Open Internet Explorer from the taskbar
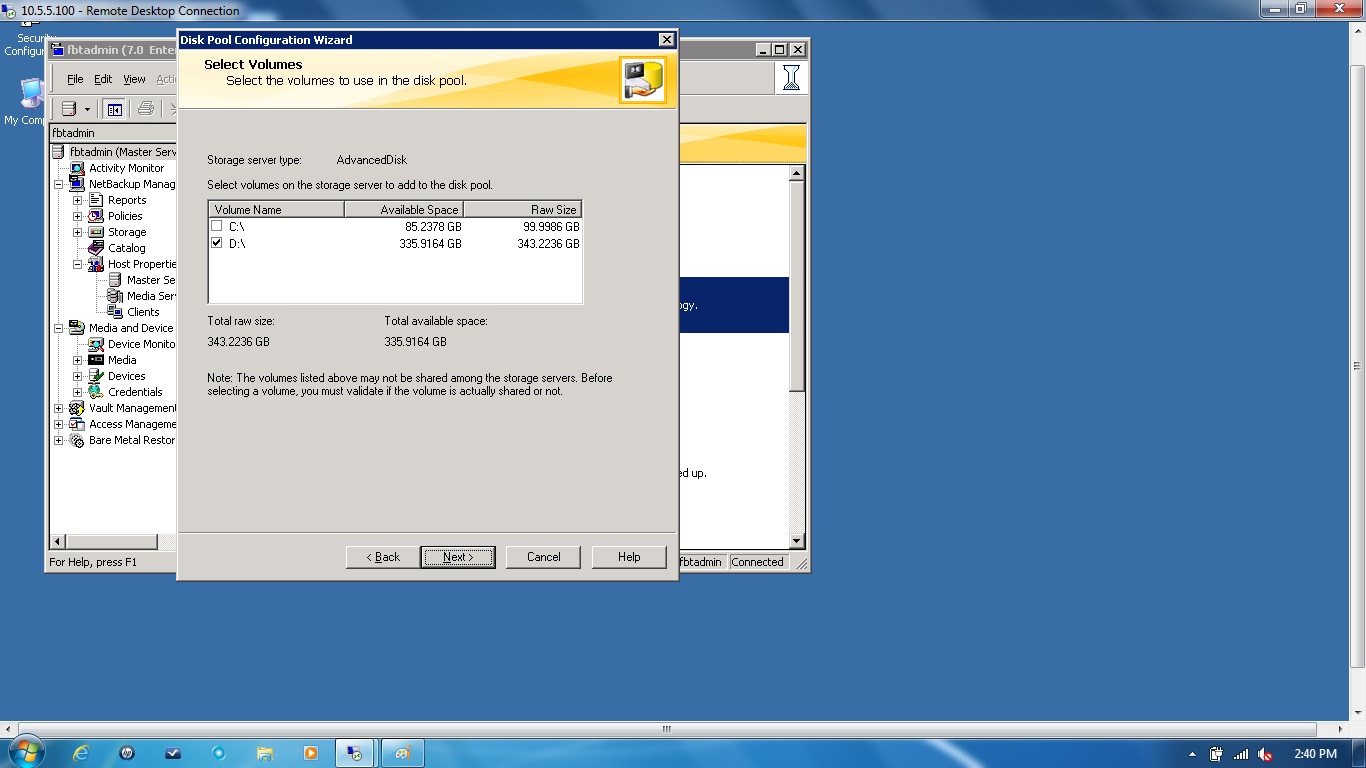Viewport: 1366px width, 768px height. tap(81, 753)
